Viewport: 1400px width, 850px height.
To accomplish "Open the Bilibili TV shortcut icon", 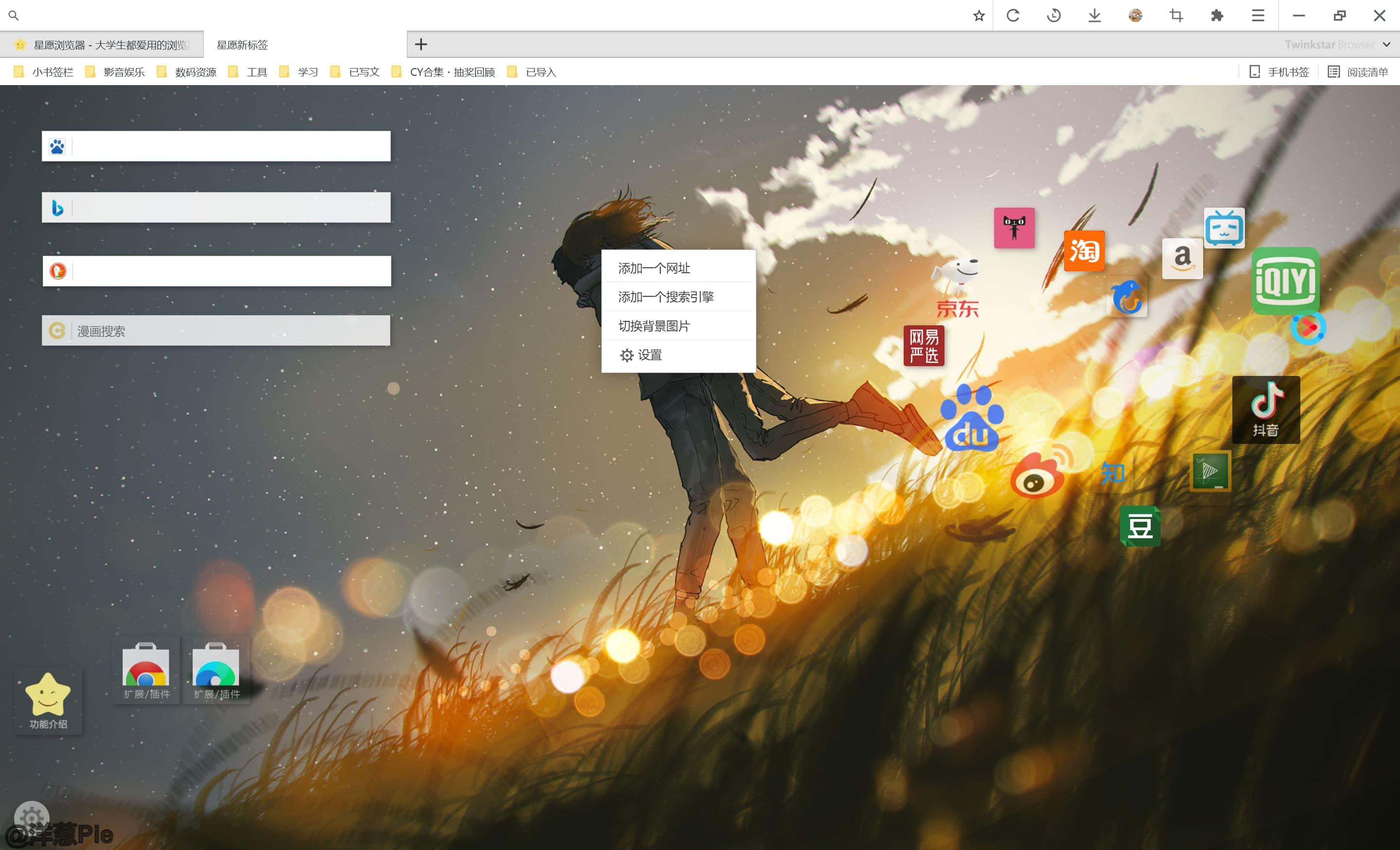I will point(1224,228).
